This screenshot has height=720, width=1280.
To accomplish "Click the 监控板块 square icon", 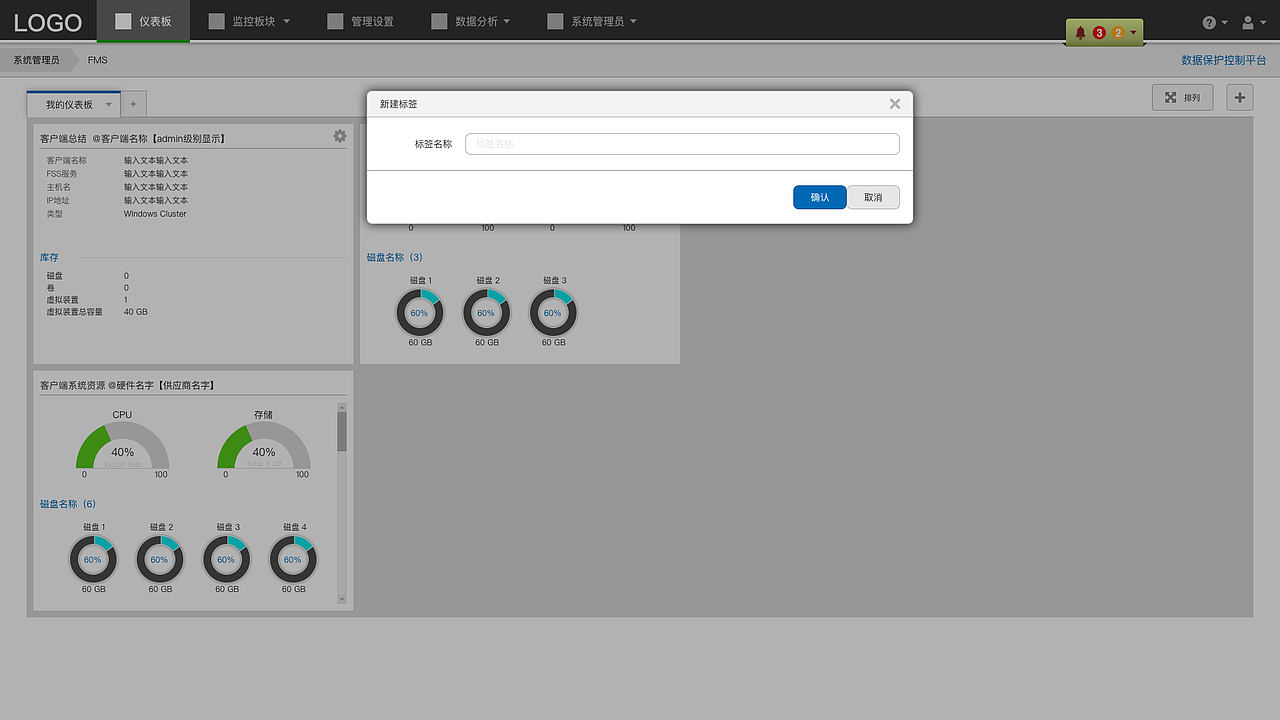I will [216, 21].
